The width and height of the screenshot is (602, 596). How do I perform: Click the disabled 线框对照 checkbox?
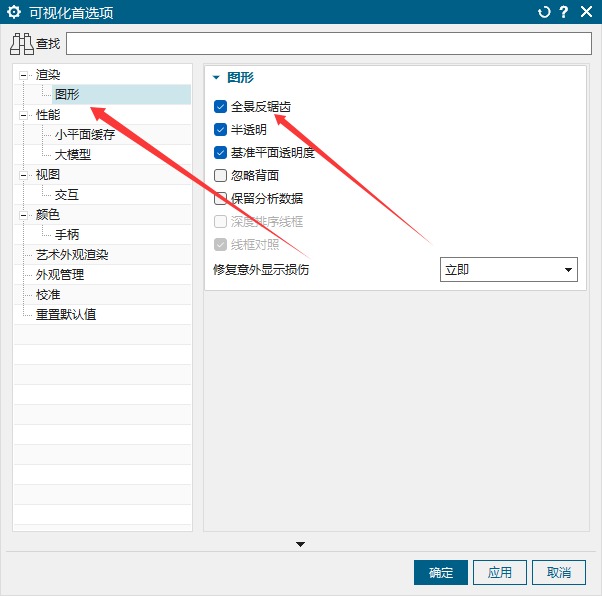[220, 245]
